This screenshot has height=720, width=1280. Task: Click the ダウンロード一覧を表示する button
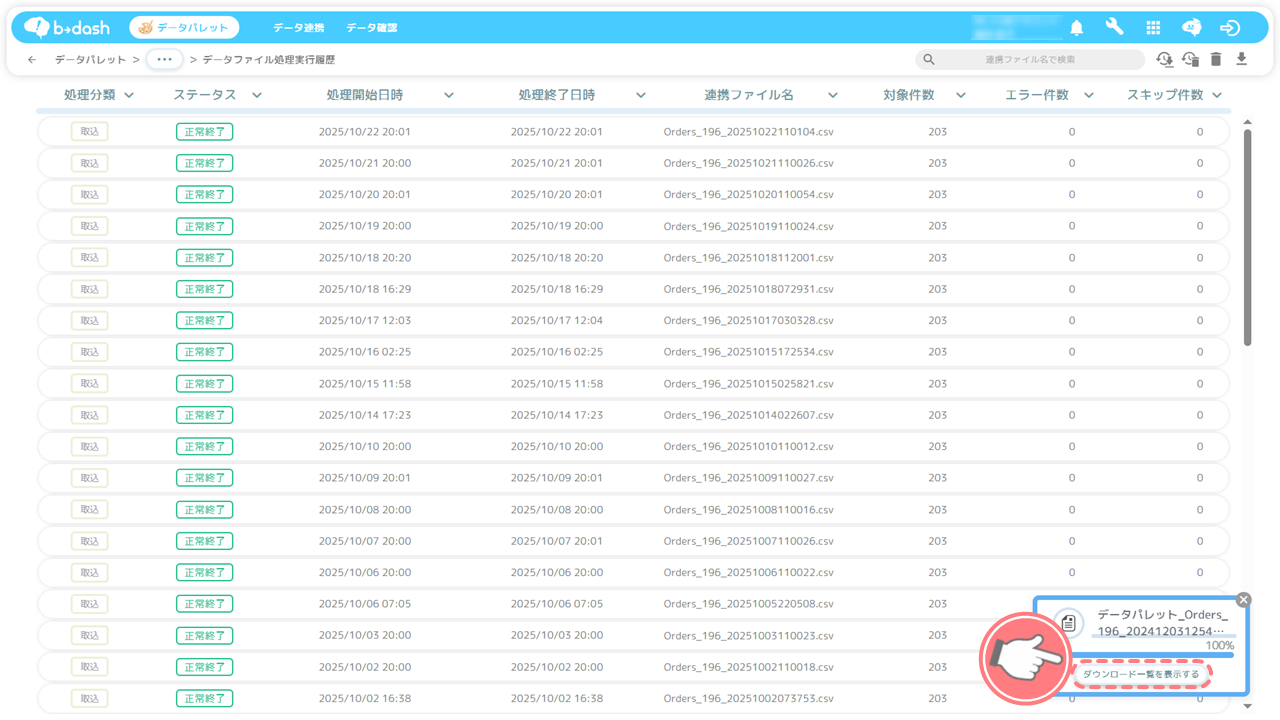(1141, 674)
